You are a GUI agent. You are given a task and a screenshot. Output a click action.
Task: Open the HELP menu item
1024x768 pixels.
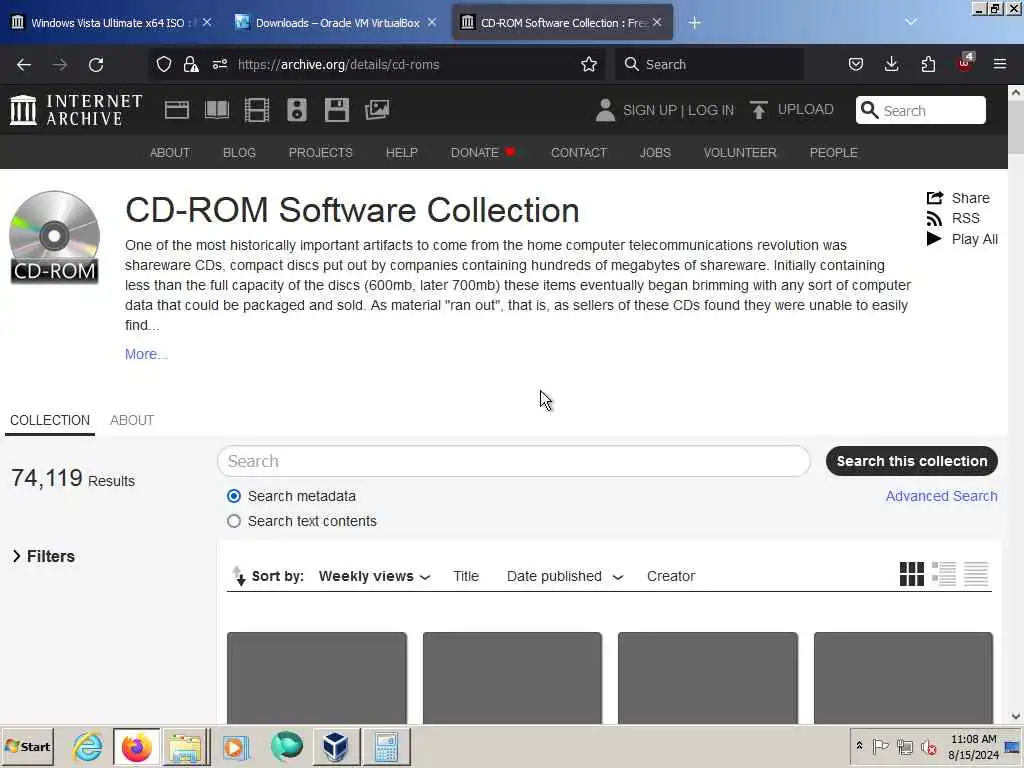coord(402,153)
